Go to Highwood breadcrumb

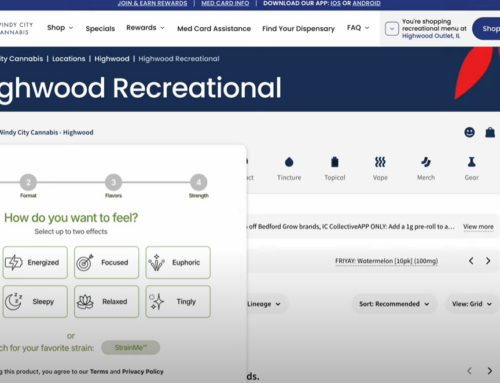112,59
